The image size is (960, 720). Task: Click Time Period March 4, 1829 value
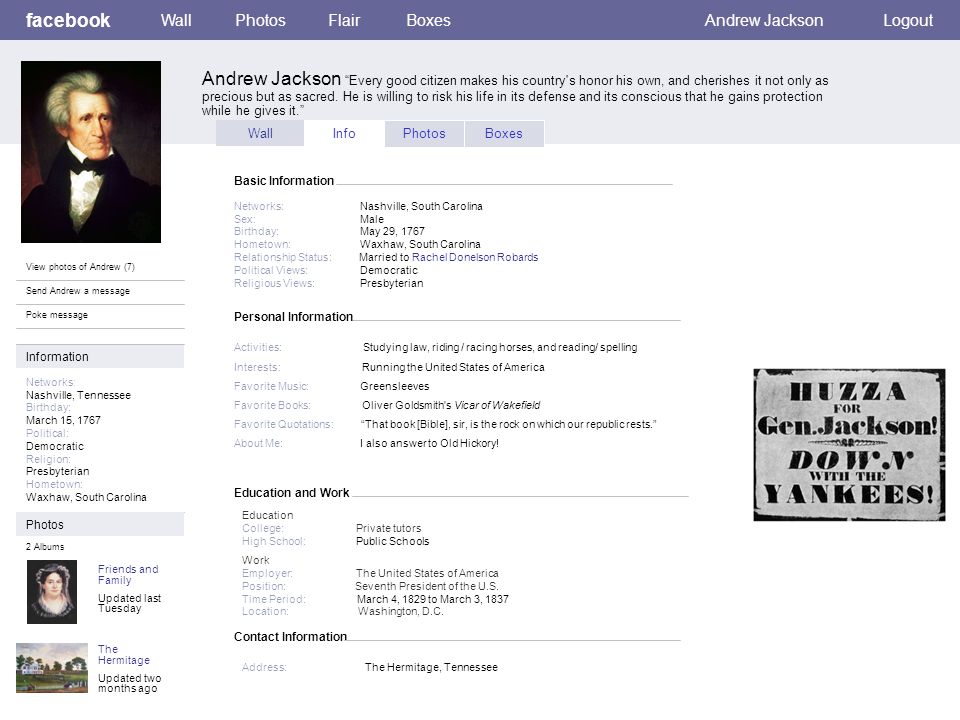tap(433, 599)
